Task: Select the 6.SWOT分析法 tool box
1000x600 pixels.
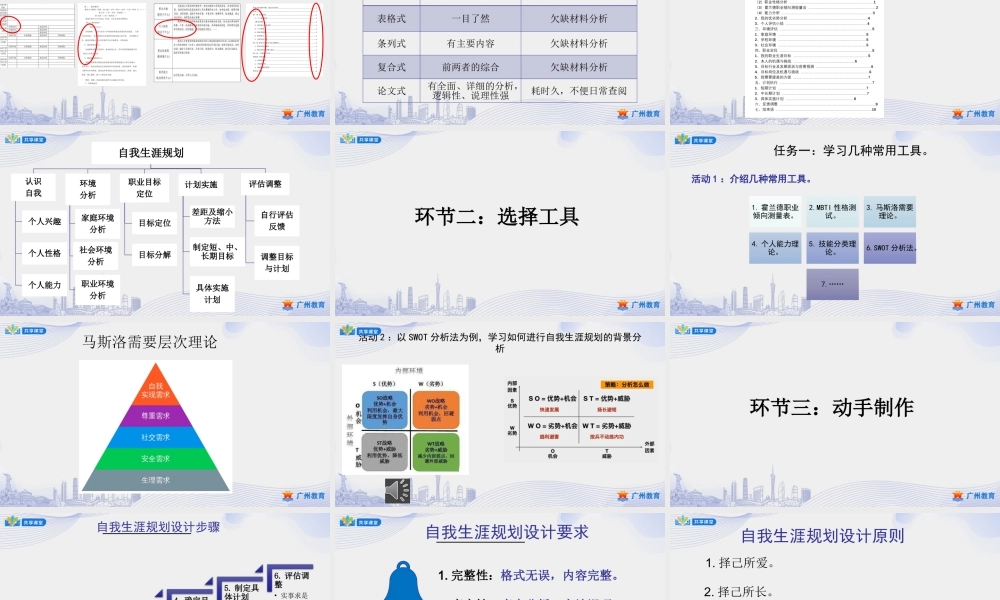Action: pos(892,247)
